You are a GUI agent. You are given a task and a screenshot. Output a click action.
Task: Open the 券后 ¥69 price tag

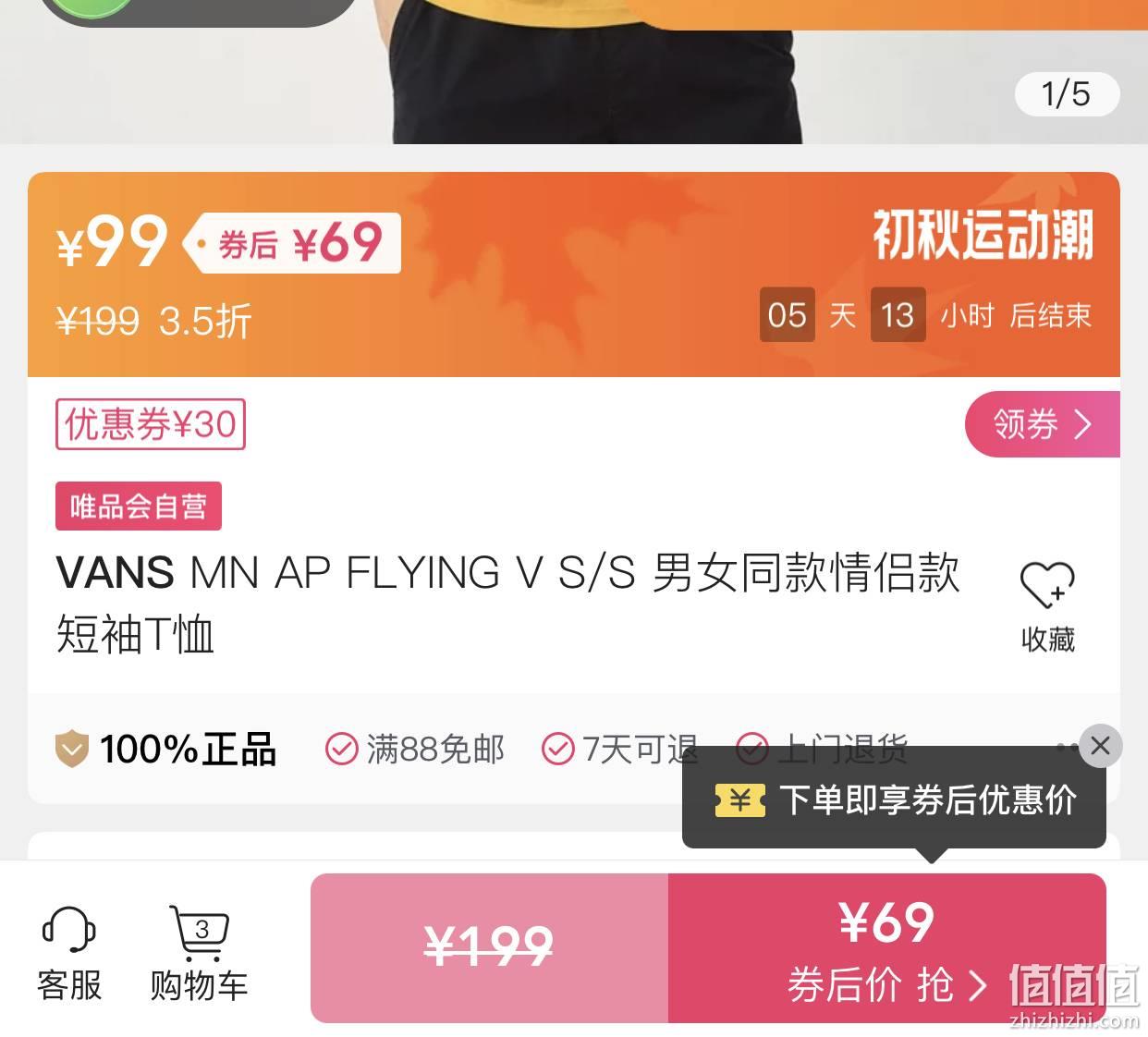[294, 243]
